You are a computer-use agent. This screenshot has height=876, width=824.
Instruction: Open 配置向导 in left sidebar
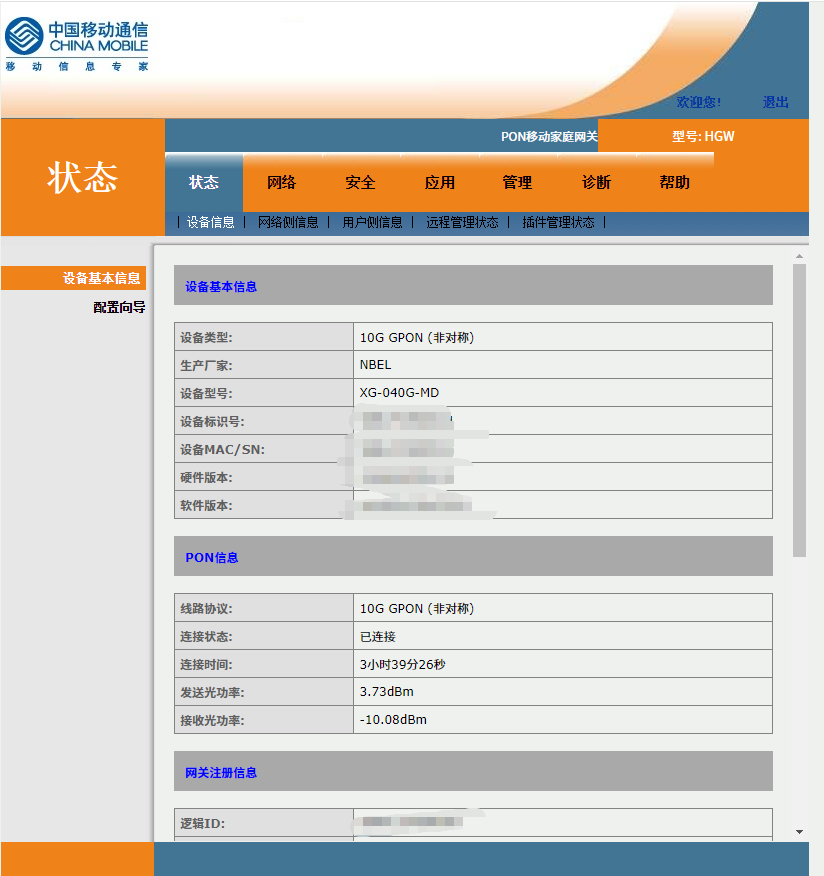(x=119, y=307)
